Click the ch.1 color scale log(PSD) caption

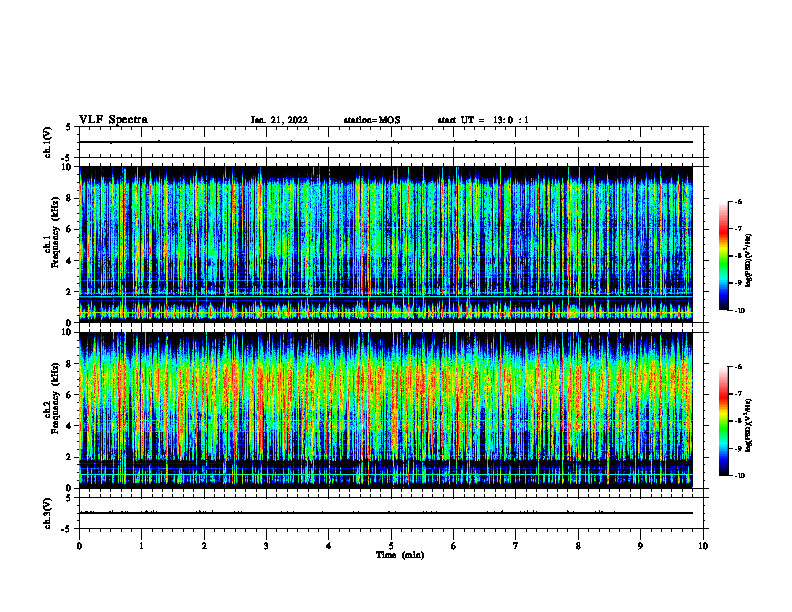[x=749, y=261]
